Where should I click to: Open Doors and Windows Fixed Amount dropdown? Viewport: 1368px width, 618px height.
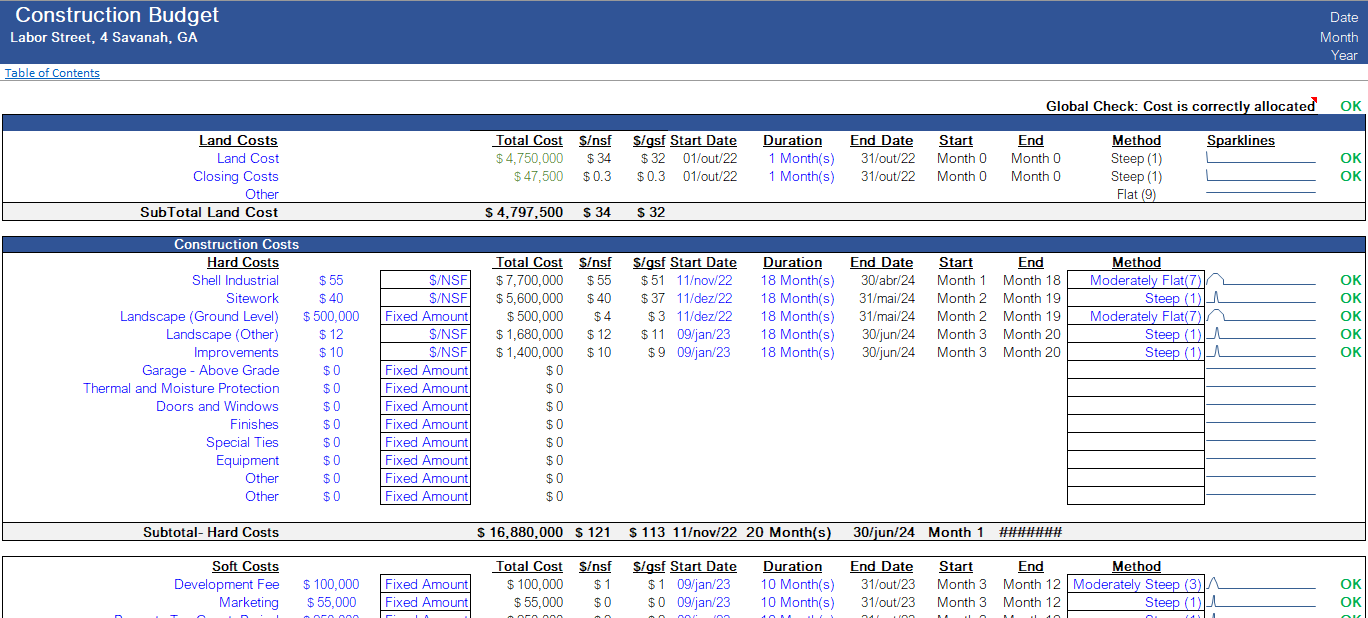425,407
